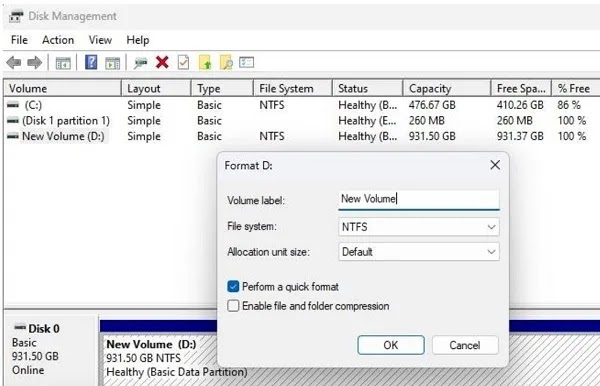The width and height of the screenshot is (600, 386).
Task: Click the Forward arrow toolbar icon
Action: pos(35,62)
